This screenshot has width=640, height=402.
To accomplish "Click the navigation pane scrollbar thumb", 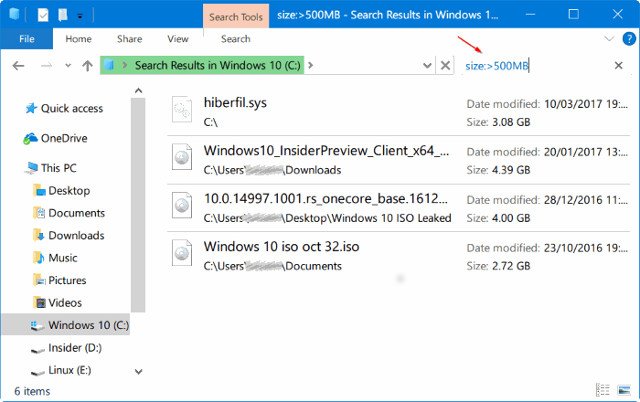I will (x=138, y=205).
